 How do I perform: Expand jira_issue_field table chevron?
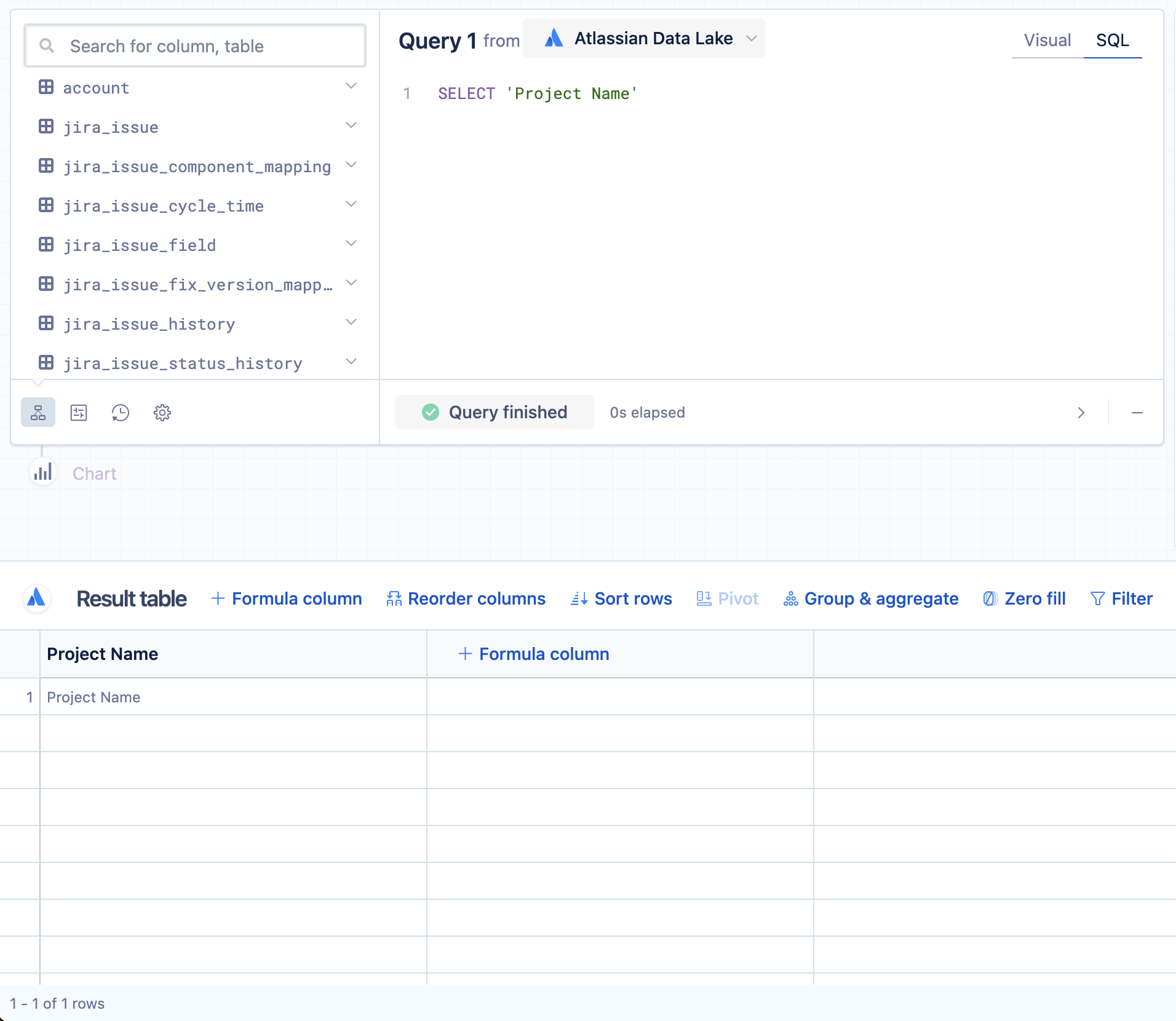[351, 244]
